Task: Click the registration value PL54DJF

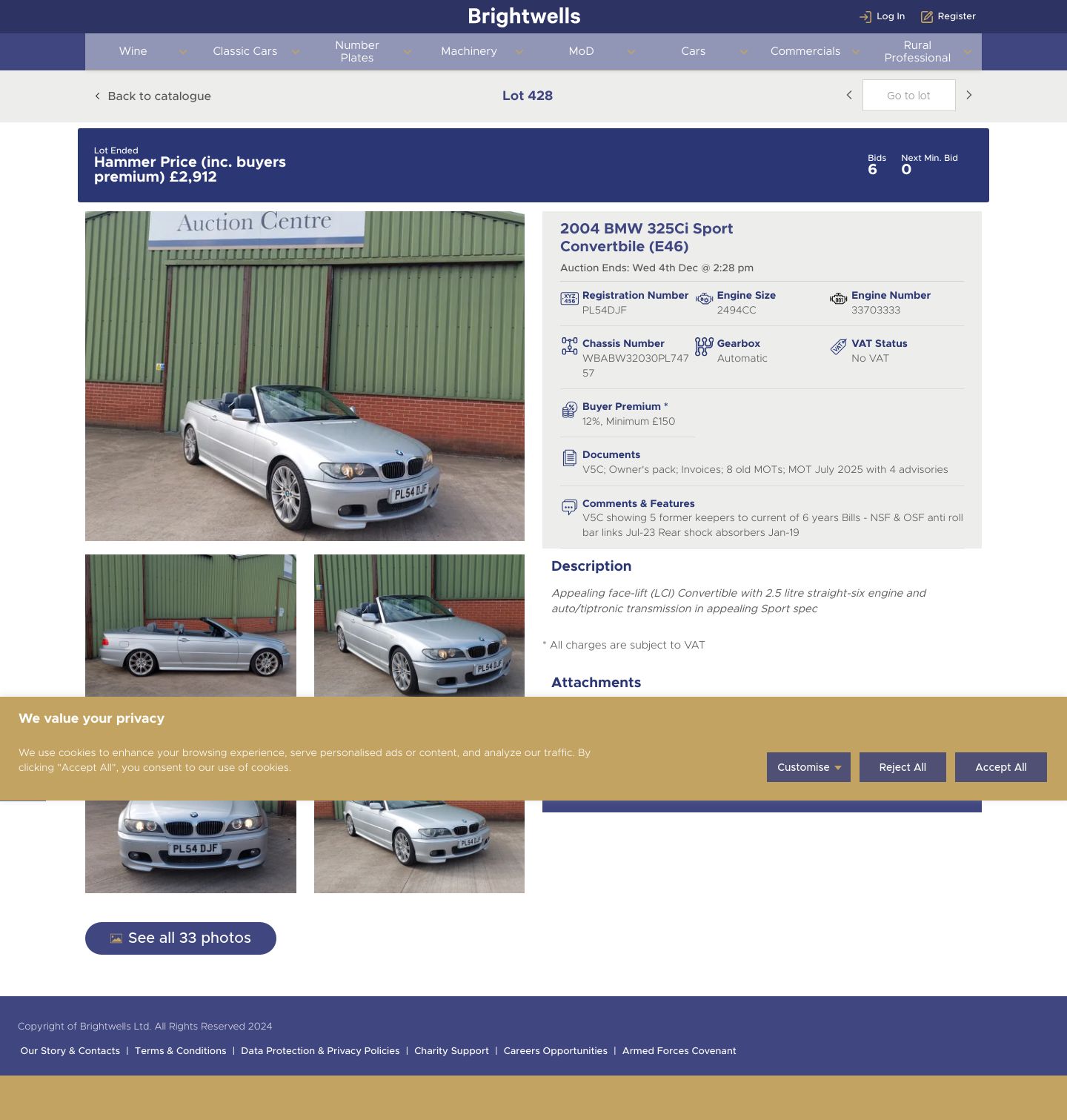Action: 605,311
